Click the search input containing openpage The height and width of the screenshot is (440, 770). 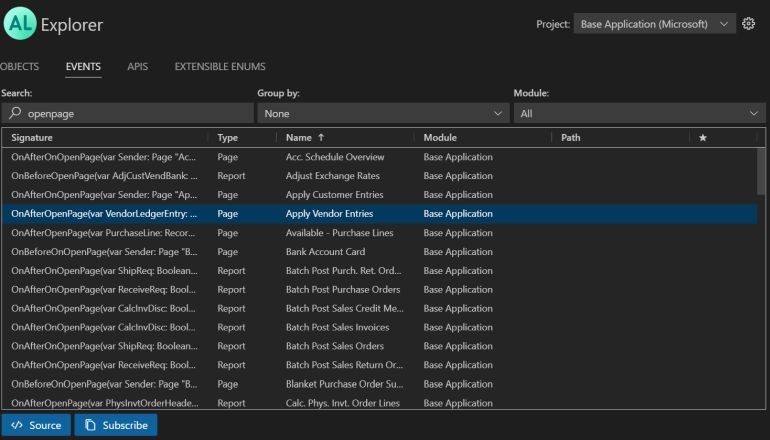(x=130, y=114)
